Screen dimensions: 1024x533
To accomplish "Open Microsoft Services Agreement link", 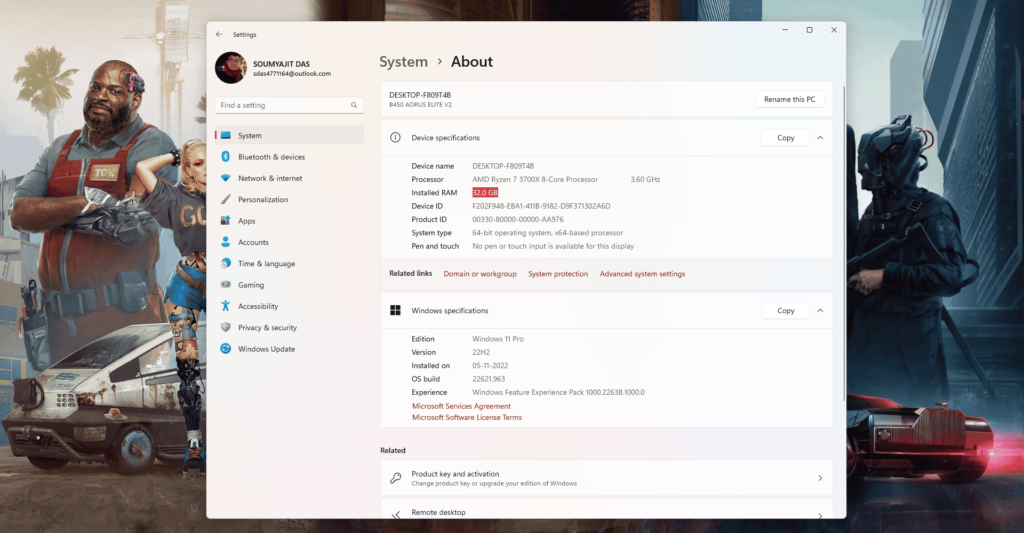I will click(x=461, y=406).
